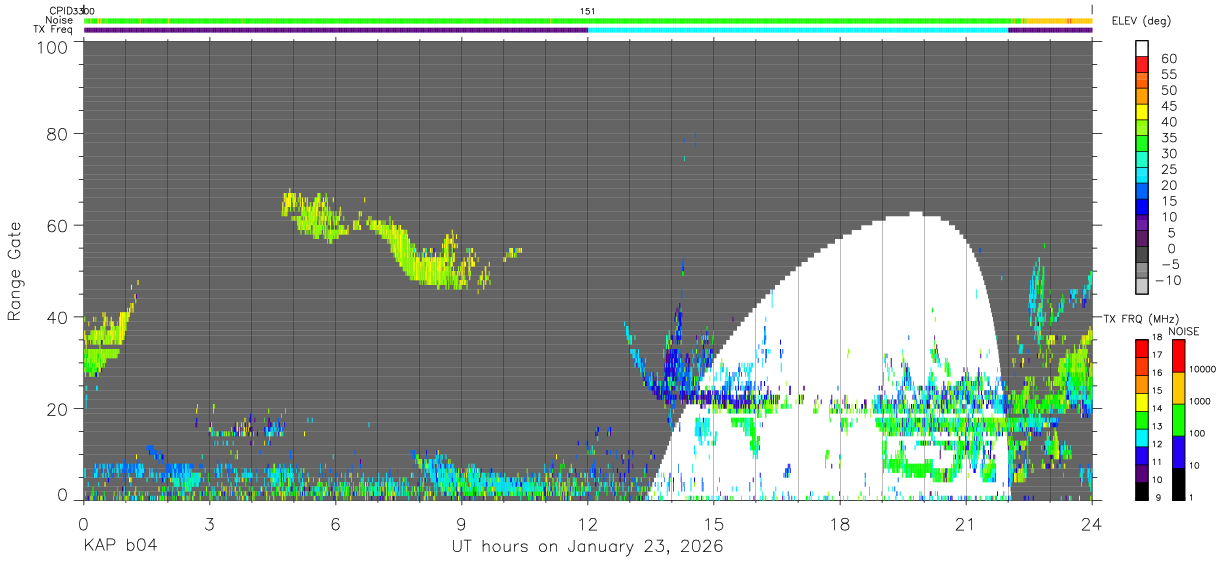This screenshot has height=567, width=1228.
Task: Click the '1000' NOISE scale value
Action: point(1200,401)
